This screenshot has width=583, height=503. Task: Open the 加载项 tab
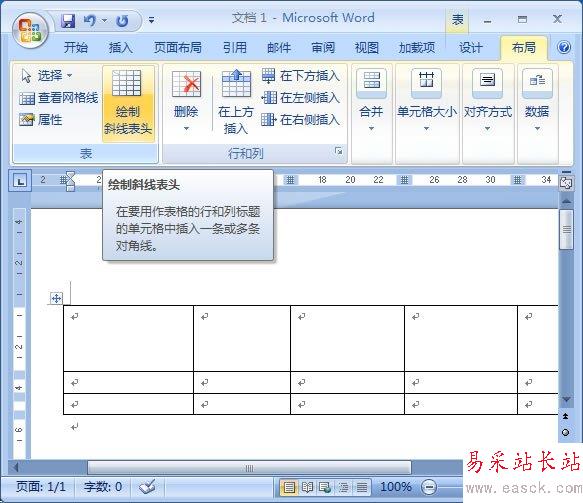click(417, 48)
